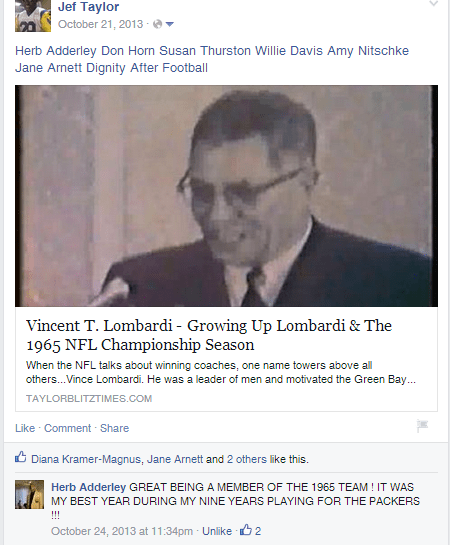Open October 24, 2013 comment timestamp
This screenshot has height=545, width=450.
[x=122, y=531]
